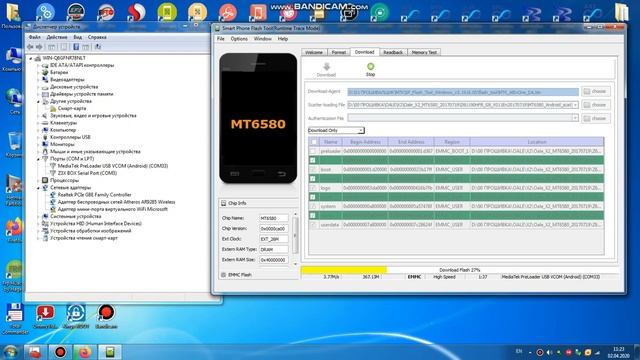Click the Chip Name field MT6580

point(273,218)
